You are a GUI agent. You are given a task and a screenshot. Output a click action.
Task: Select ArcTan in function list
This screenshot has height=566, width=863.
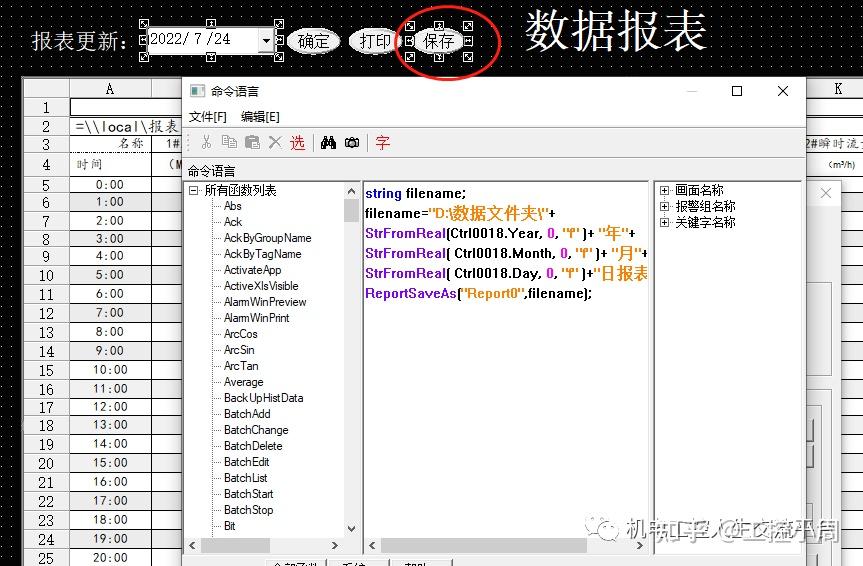[241, 366]
